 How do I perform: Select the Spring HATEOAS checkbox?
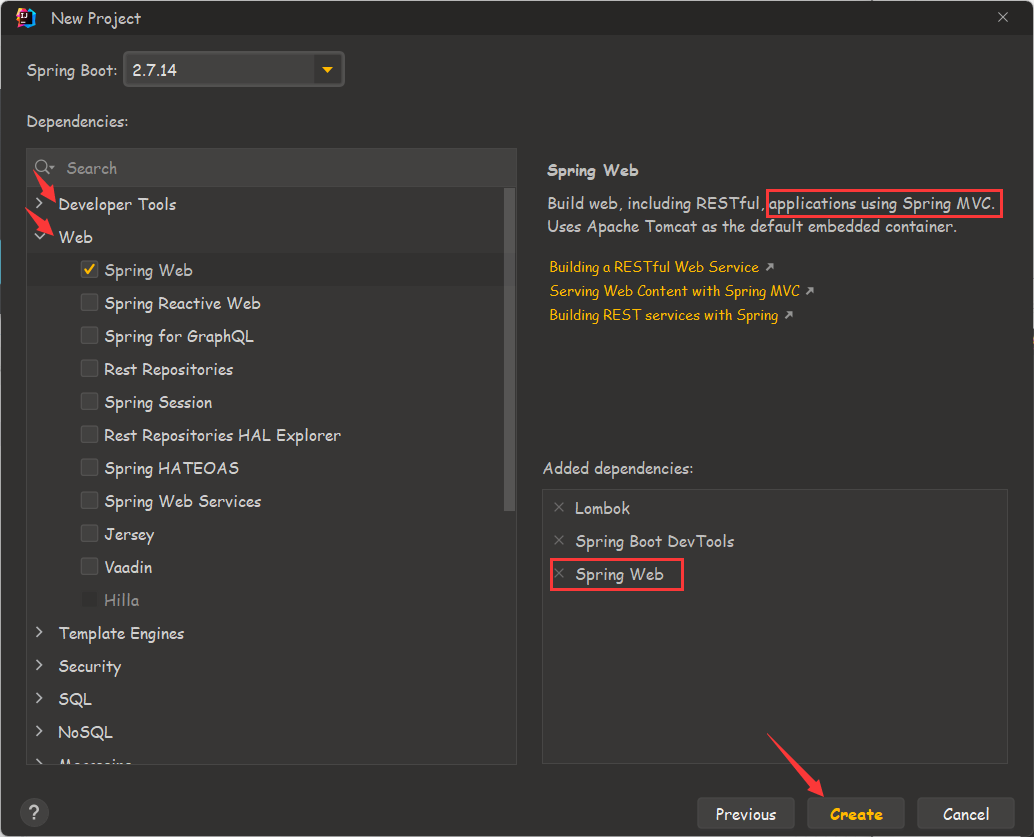[89, 468]
